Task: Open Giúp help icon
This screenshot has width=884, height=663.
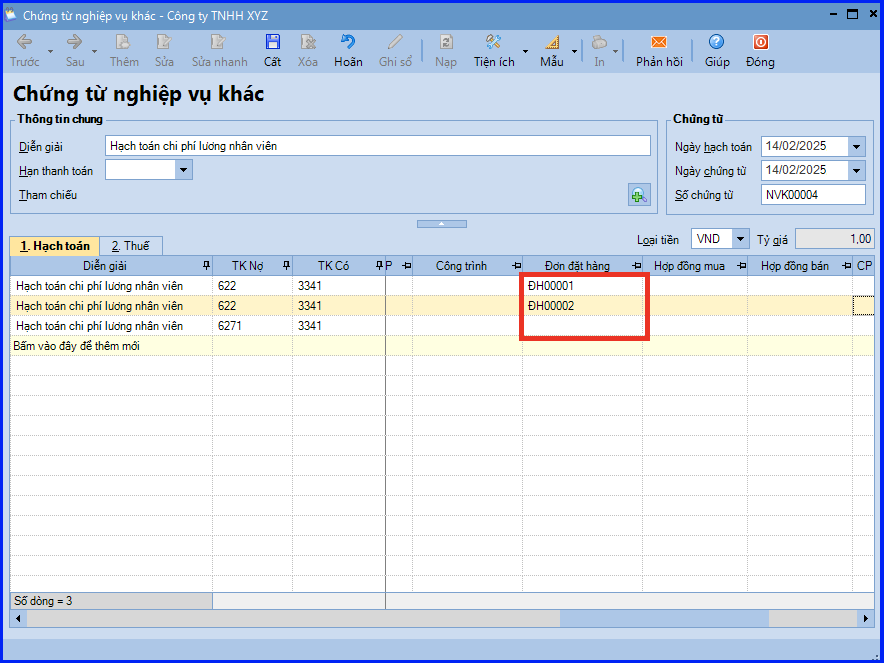Action: (x=717, y=42)
